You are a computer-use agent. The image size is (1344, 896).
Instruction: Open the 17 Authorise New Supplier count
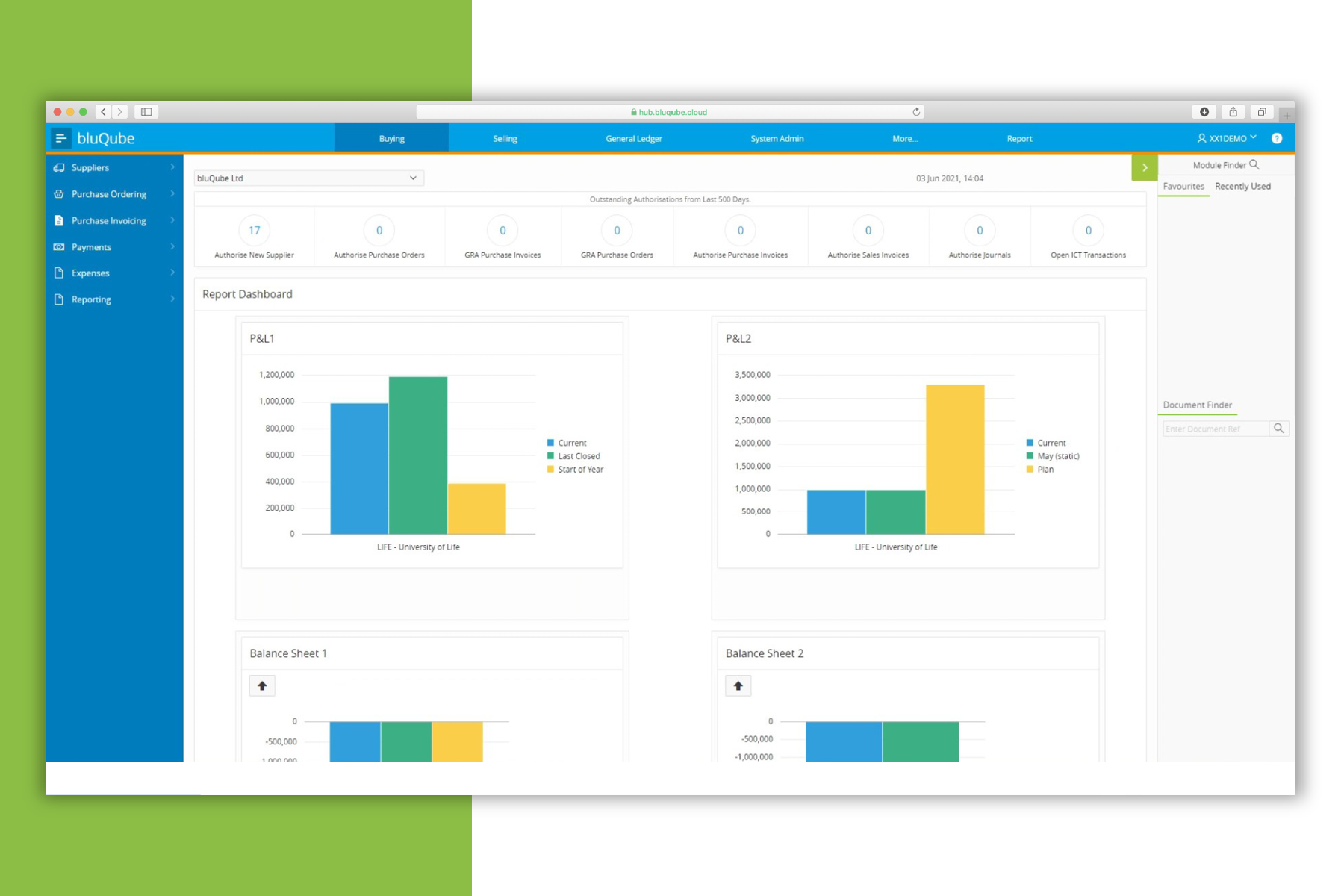point(255,231)
